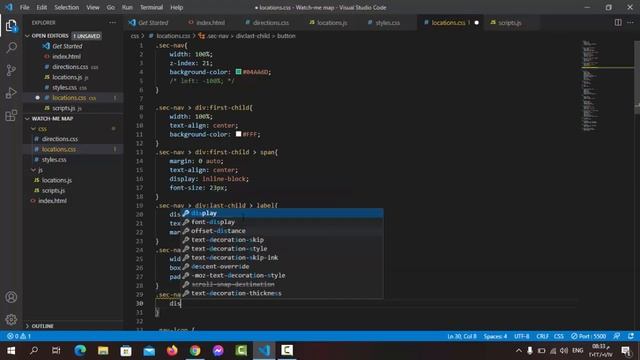The height and width of the screenshot is (360, 640).
Task: Select 'display' autocomplete suggestion
Action: (282, 213)
